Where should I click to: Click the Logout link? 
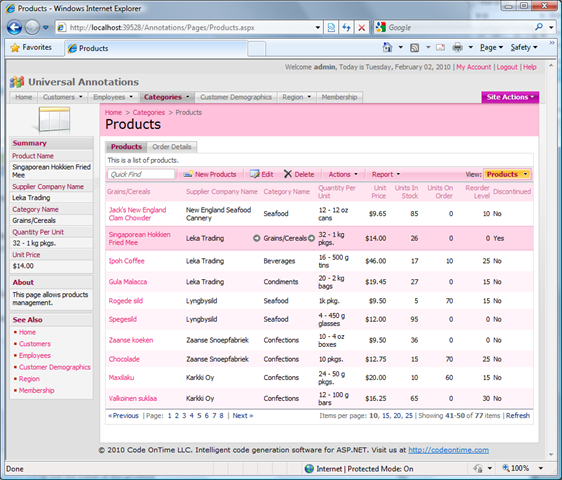pyautogui.click(x=507, y=67)
